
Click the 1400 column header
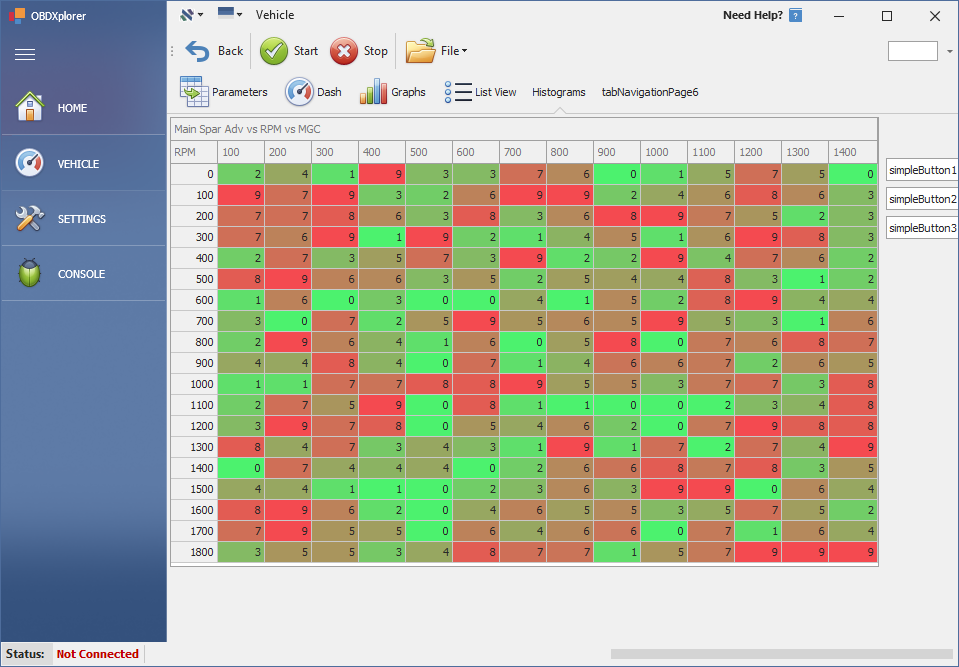pos(853,152)
